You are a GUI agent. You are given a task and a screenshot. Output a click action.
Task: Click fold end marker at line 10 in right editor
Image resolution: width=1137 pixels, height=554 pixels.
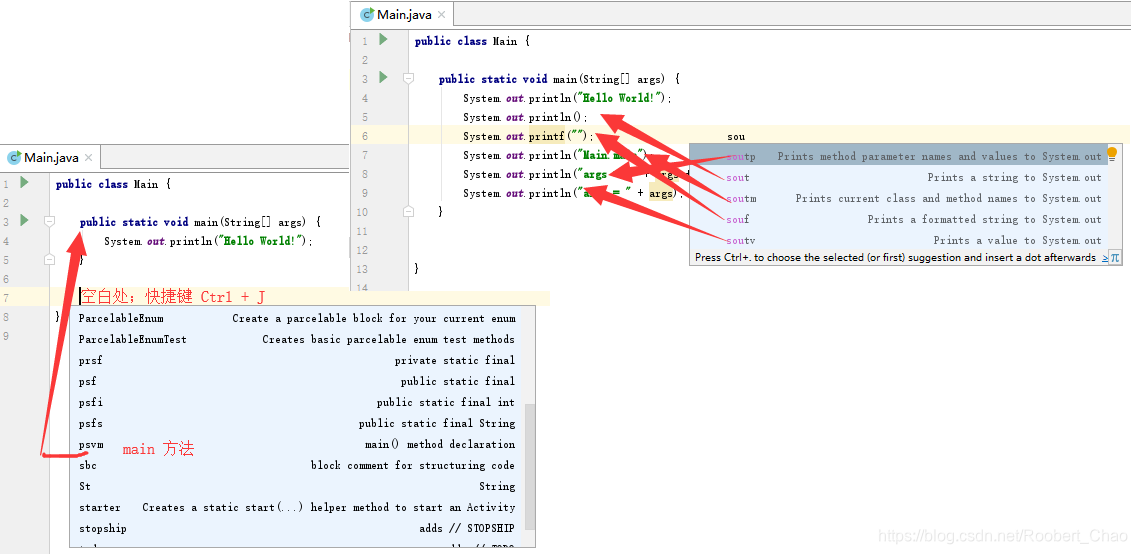[408, 212]
